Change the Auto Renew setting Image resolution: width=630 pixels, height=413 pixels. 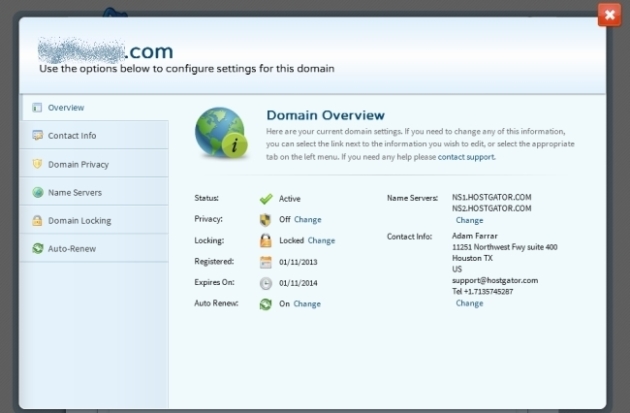coord(307,304)
